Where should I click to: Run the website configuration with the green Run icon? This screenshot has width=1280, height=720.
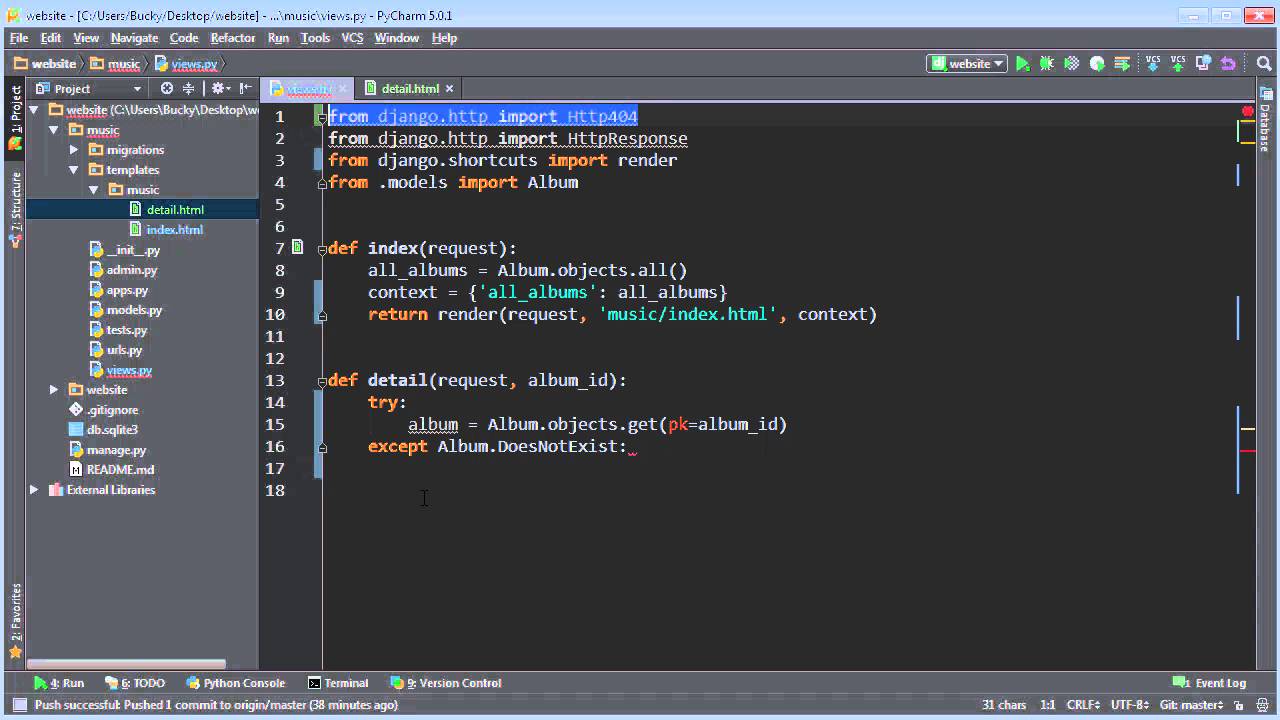pos(1022,64)
